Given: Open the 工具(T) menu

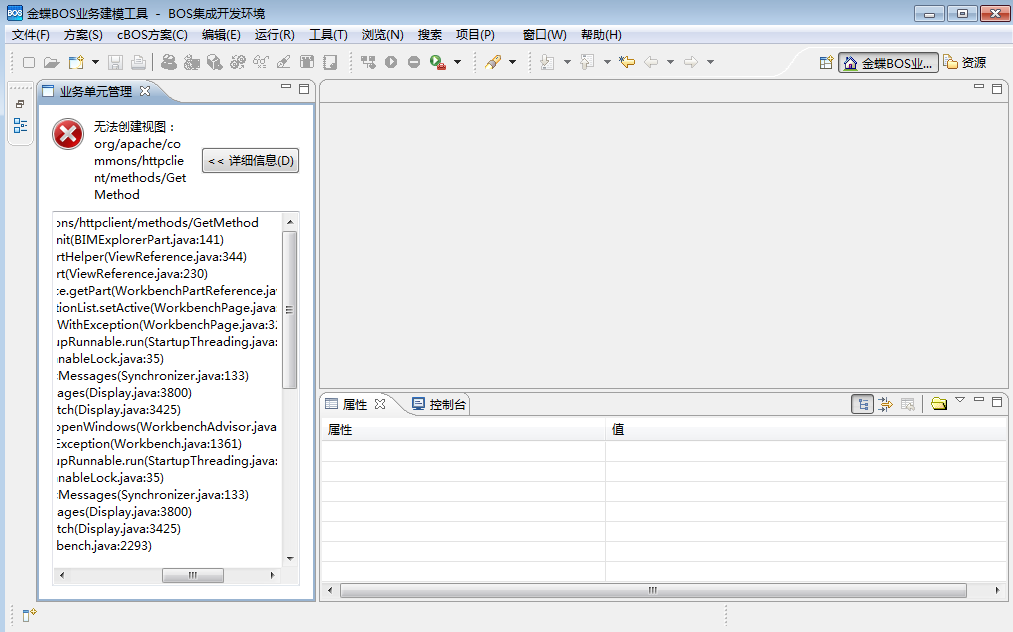Looking at the screenshot, I should click(328, 35).
